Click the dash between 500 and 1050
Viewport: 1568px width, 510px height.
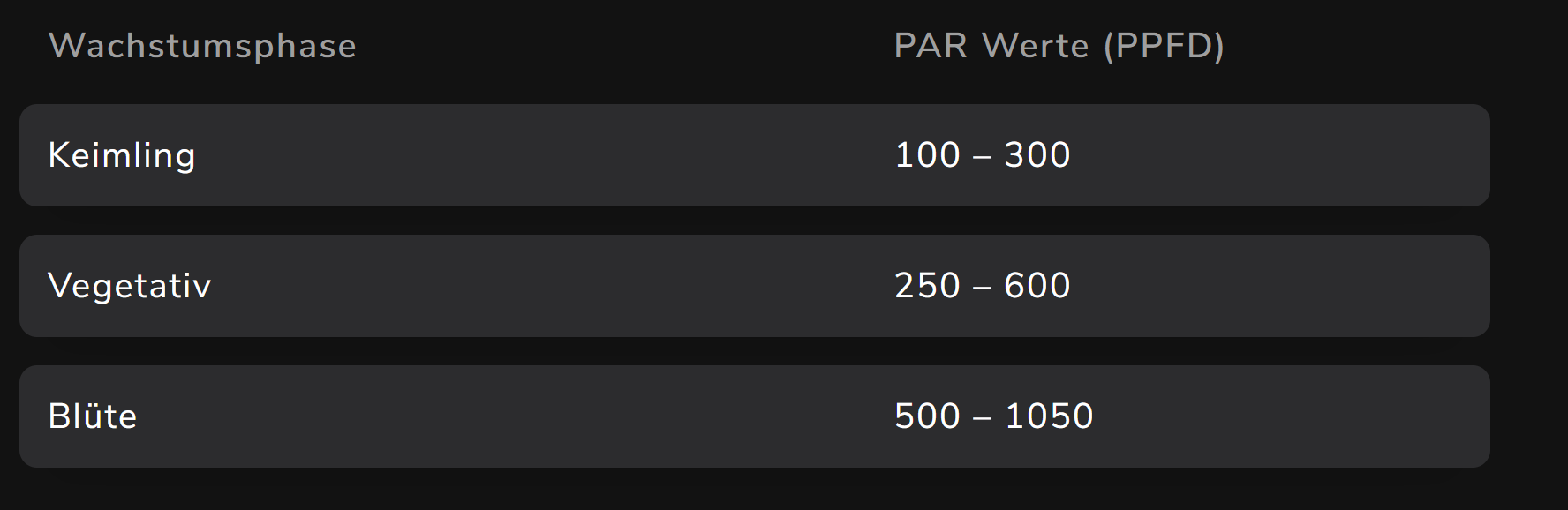[x=982, y=418]
